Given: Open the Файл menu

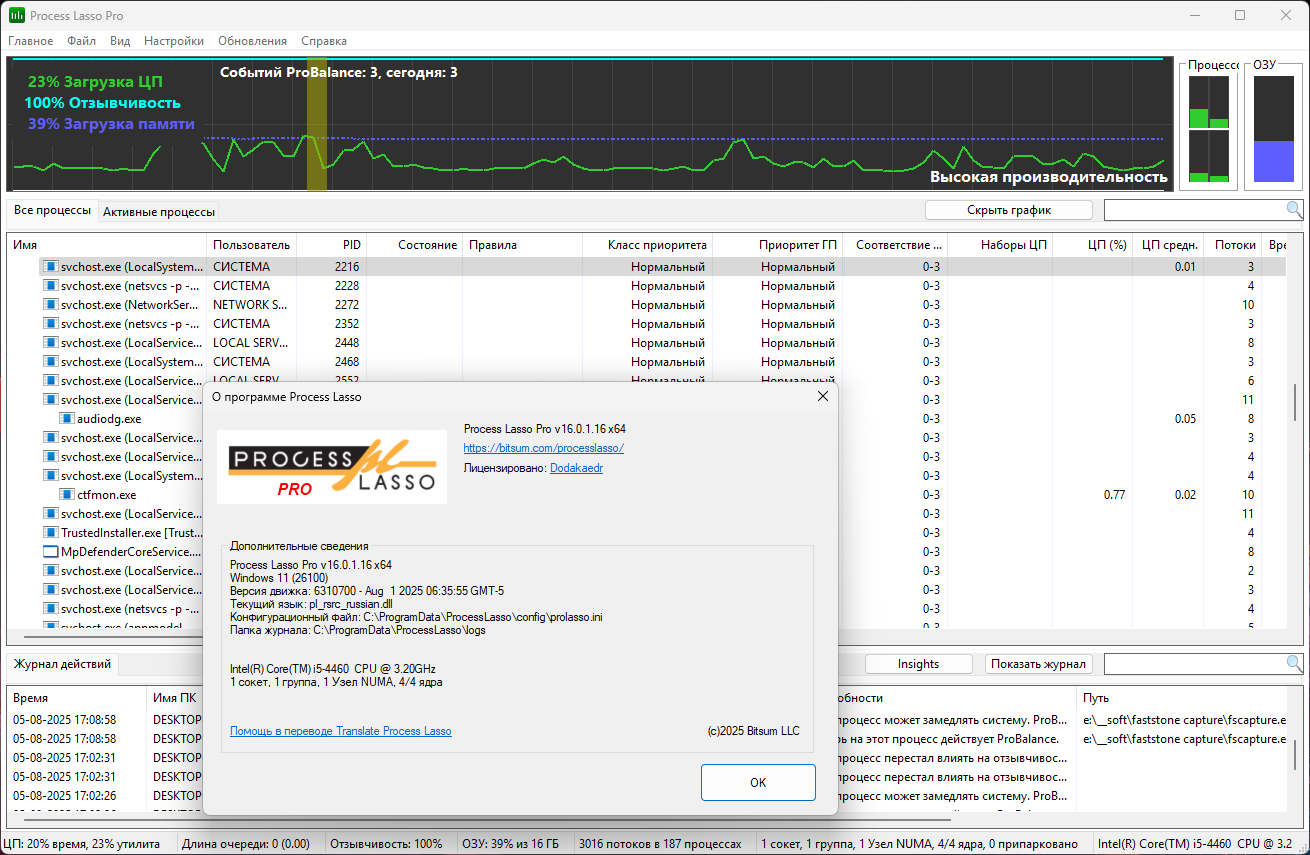Looking at the screenshot, I should (82, 41).
